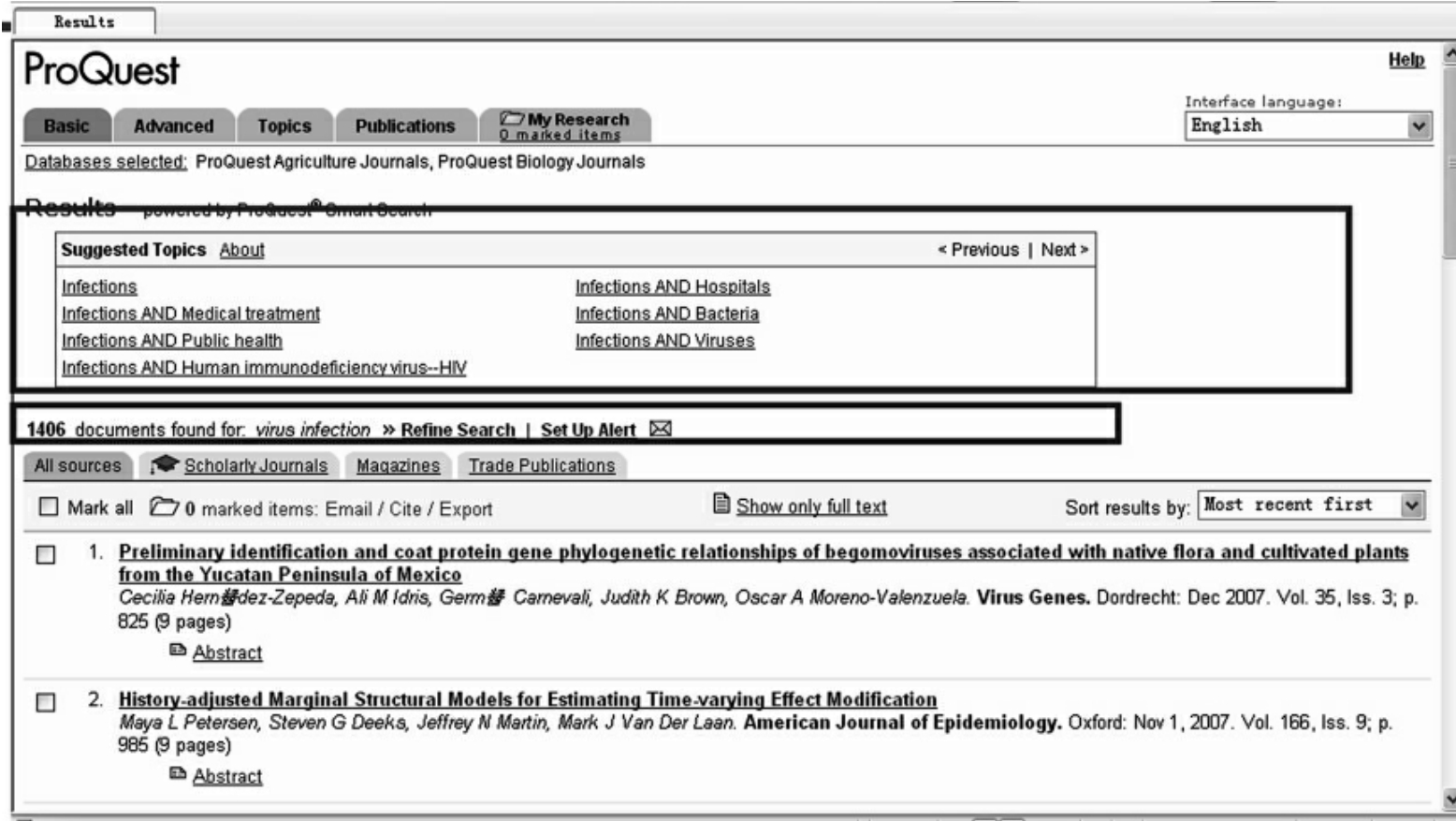Open Infections AND Hospitals topic
The image size is (1456, 821).
coord(673,286)
